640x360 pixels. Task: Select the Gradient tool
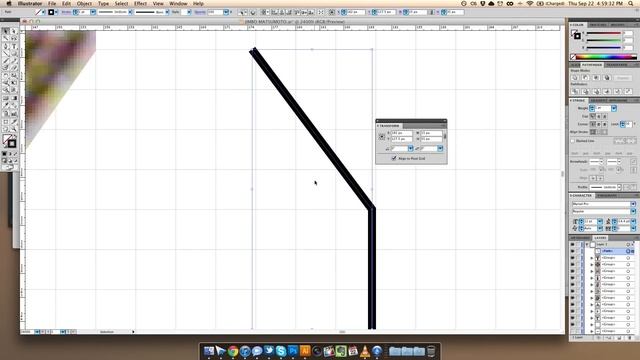(x=14, y=98)
